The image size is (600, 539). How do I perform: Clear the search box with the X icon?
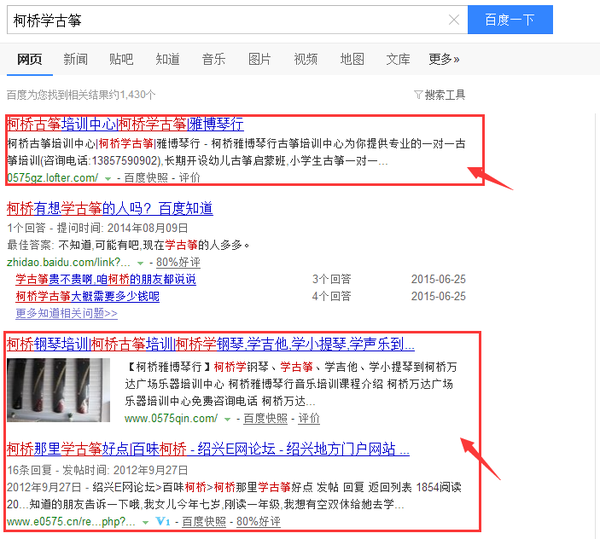point(454,20)
